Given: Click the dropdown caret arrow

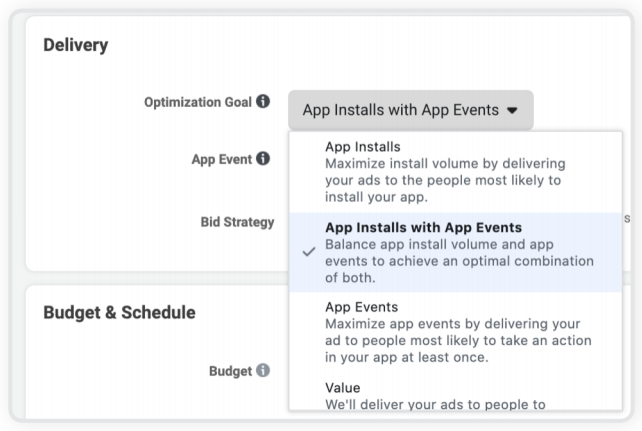Looking at the screenshot, I should coord(513,111).
